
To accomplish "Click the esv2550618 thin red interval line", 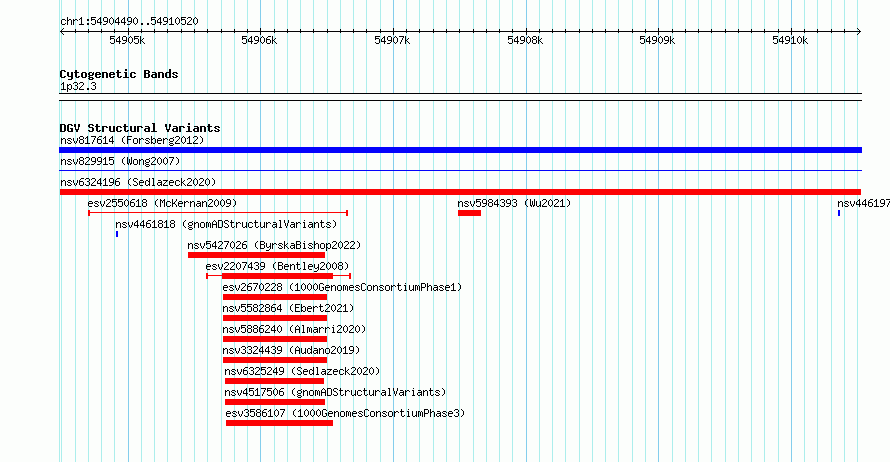I will pyautogui.click(x=218, y=213).
